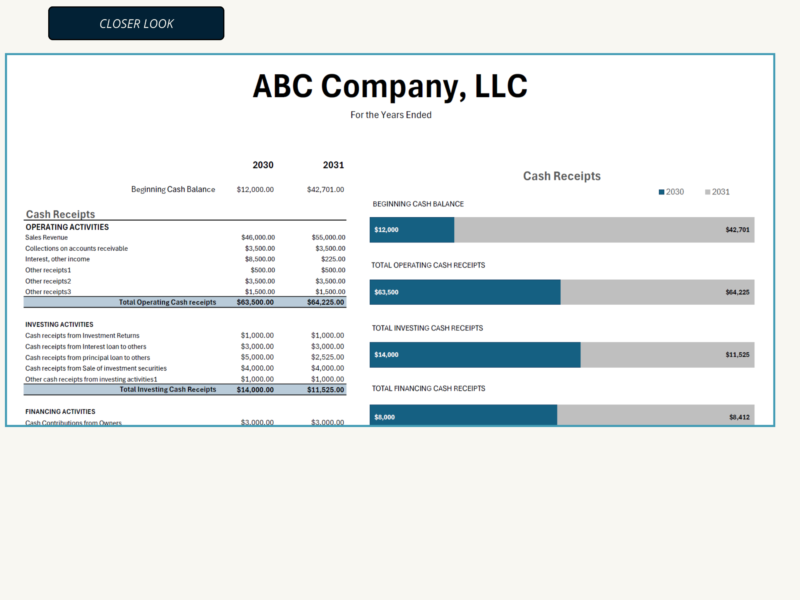This screenshot has height=600, width=800.
Task: Select Cash receipts from Sale of investment securities
Action: (96, 368)
